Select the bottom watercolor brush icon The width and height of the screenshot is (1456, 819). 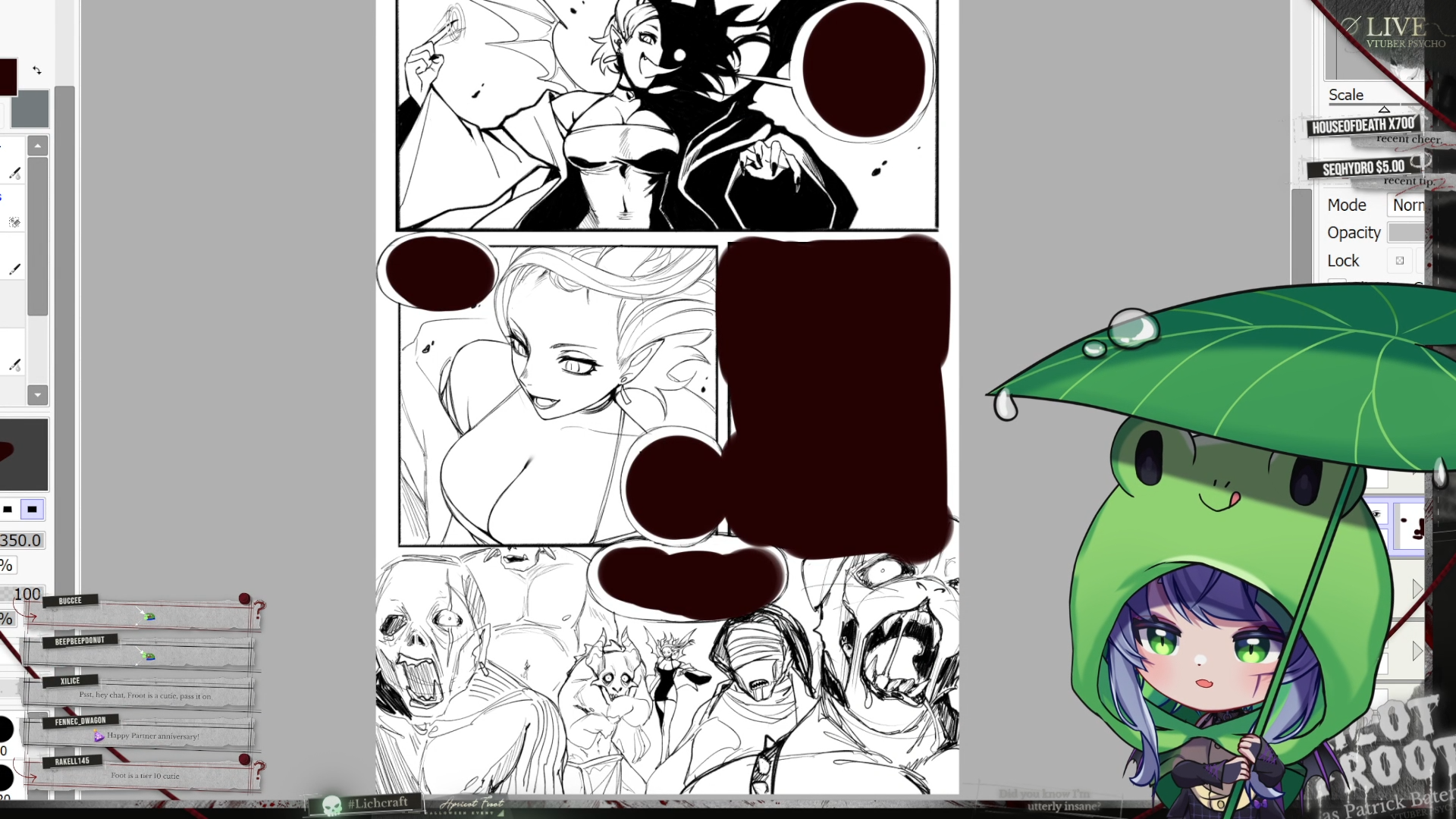(14, 365)
